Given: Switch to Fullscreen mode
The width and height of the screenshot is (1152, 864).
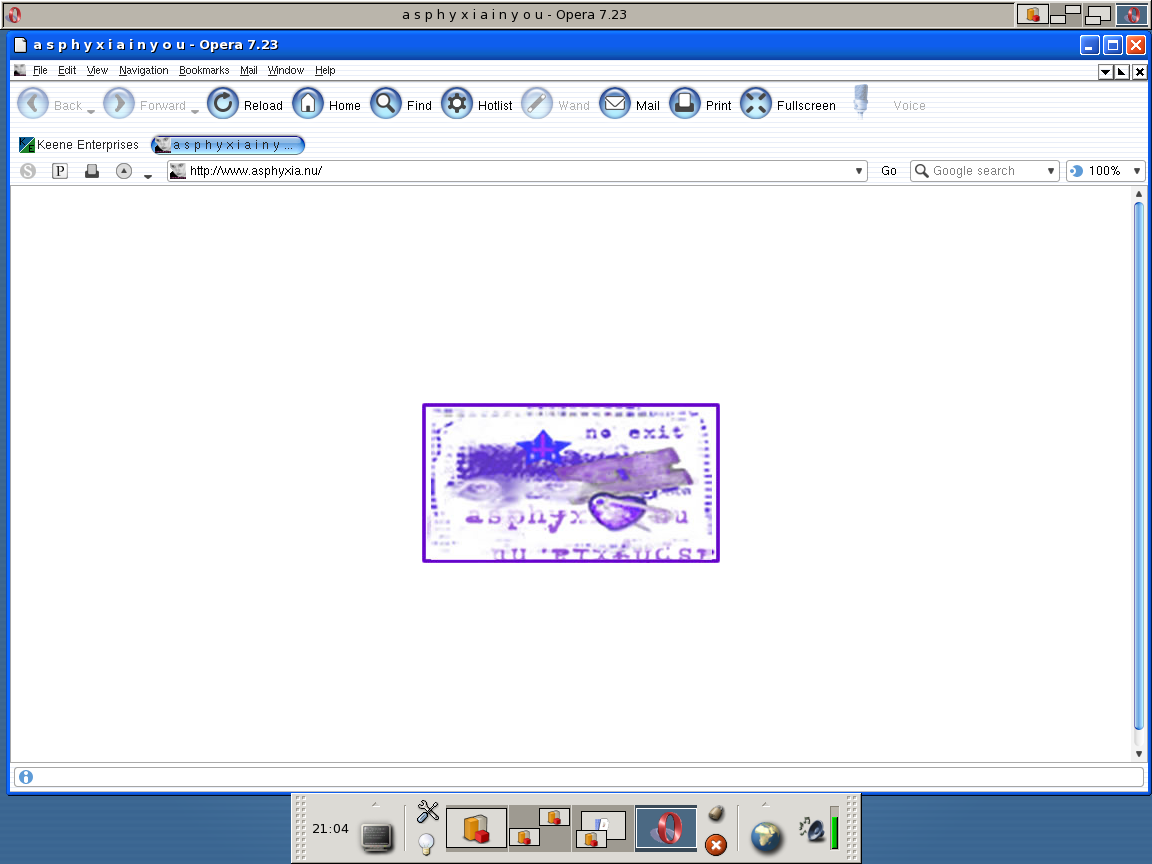Looking at the screenshot, I should tap(756, 104).
